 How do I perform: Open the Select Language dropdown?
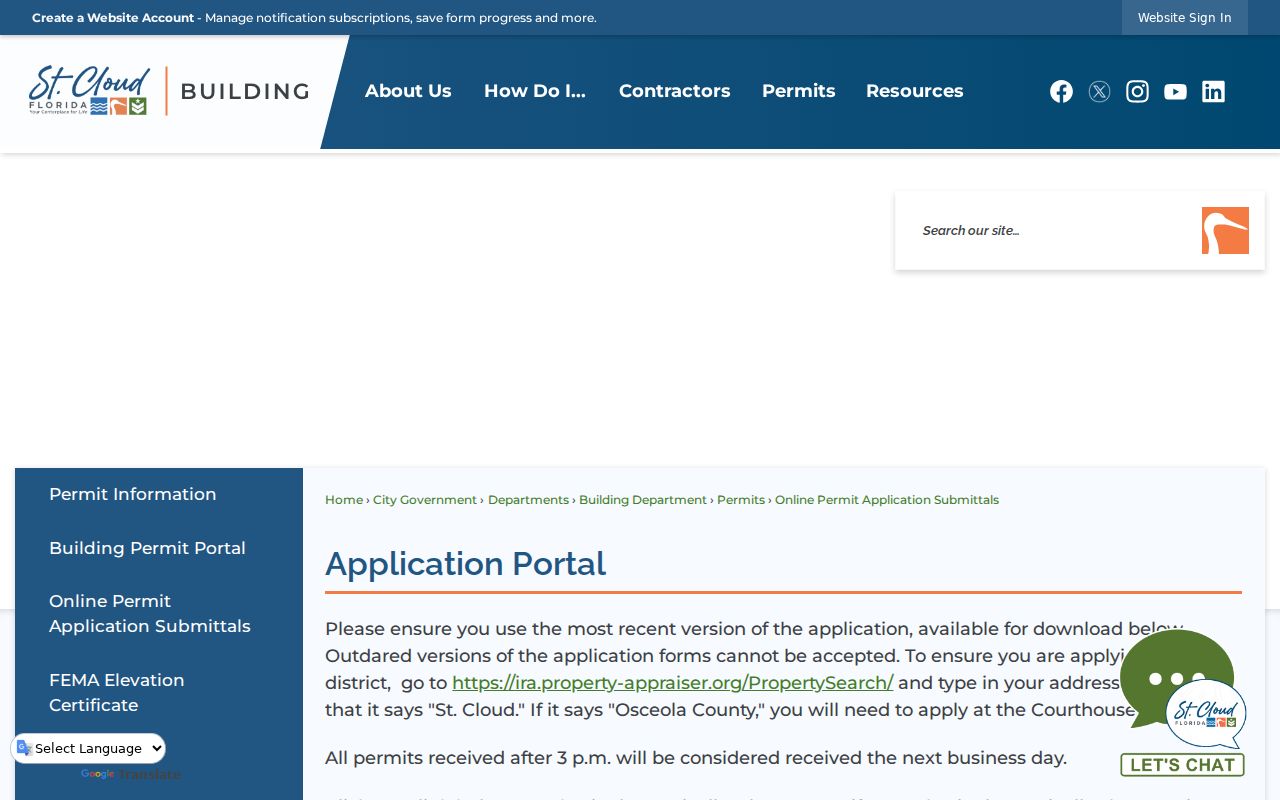pos(89,748)
